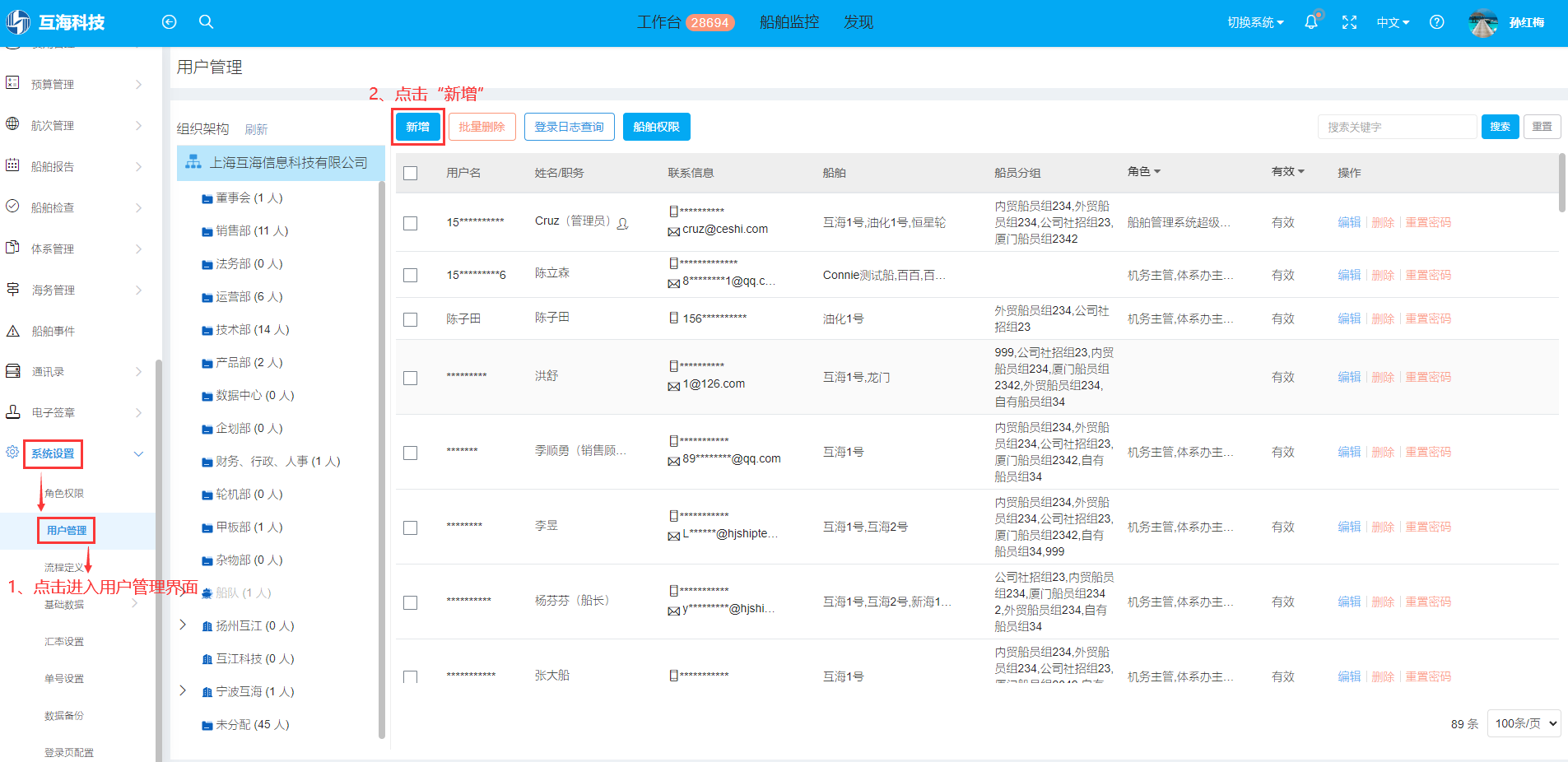Click 删除 link in the 洪舒 row
Screen dimensions: 1568x762
(1383, 377)
